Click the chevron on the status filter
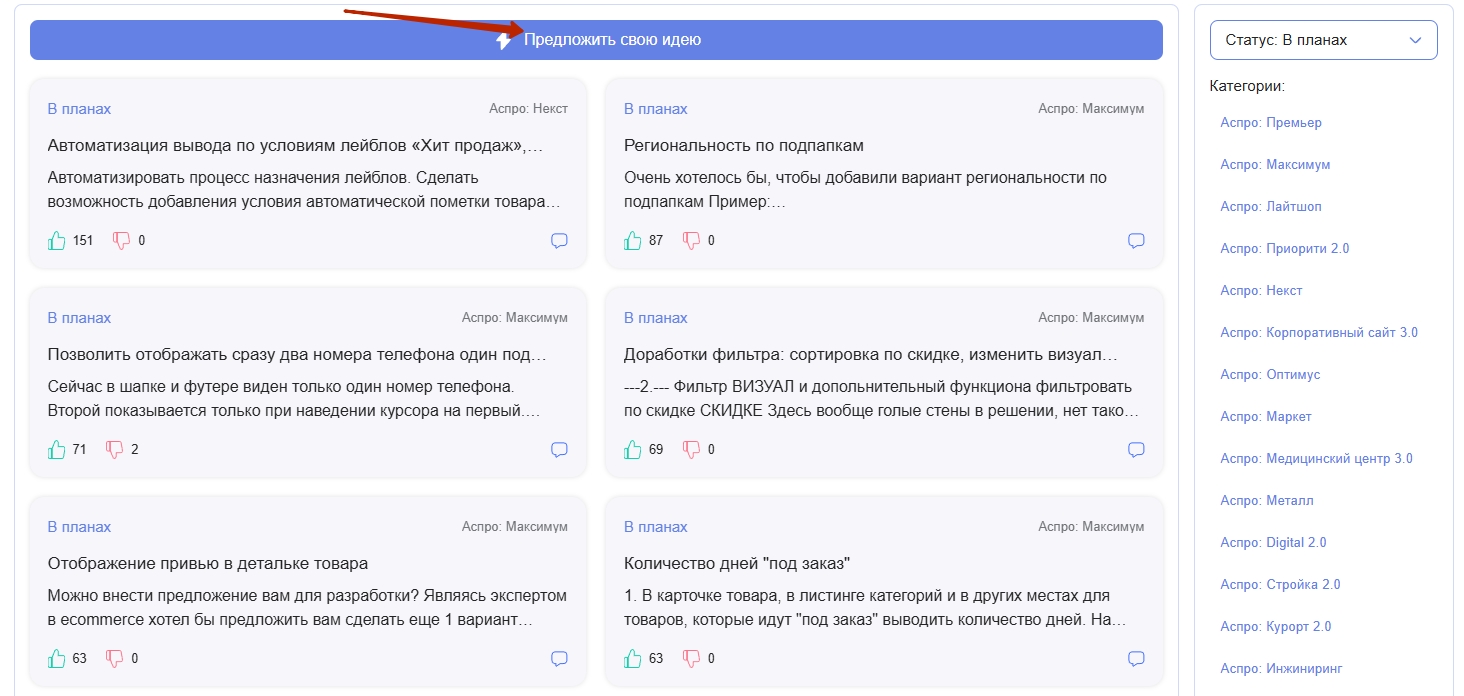Image resolution: width=1464 pixels, height=696 pixels. [1413, 40]
